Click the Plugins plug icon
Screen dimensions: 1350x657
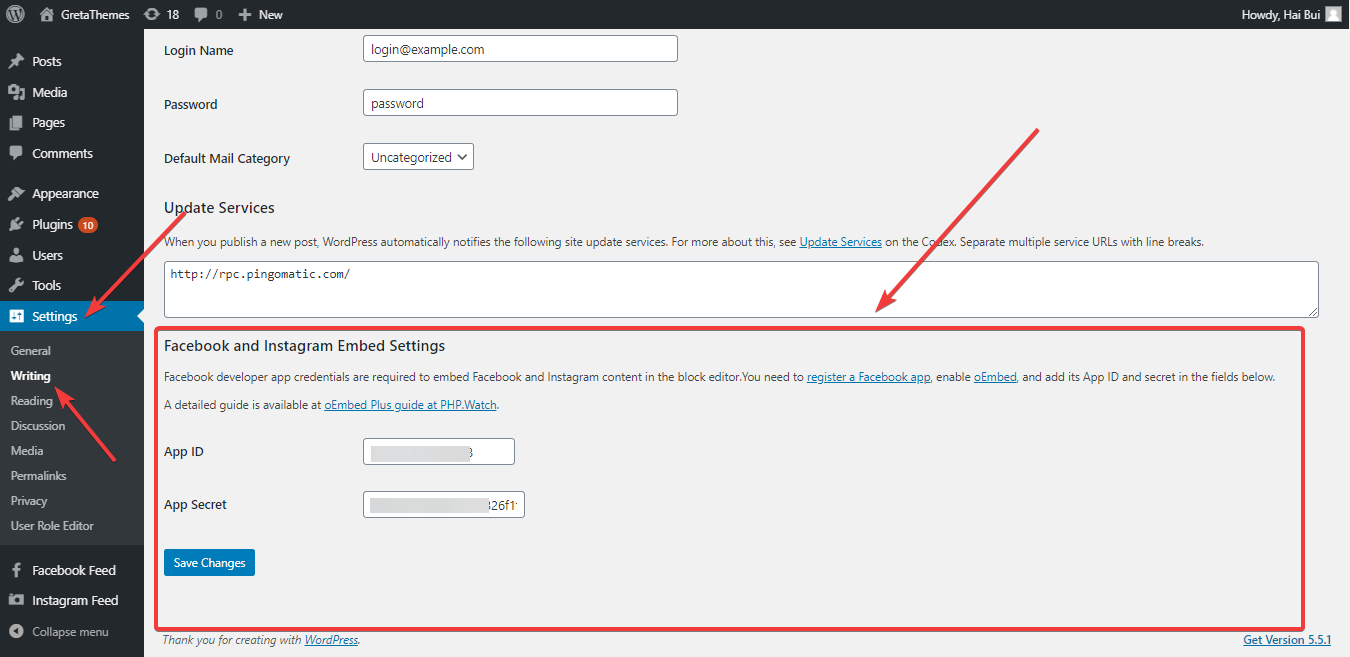[16, 224]
